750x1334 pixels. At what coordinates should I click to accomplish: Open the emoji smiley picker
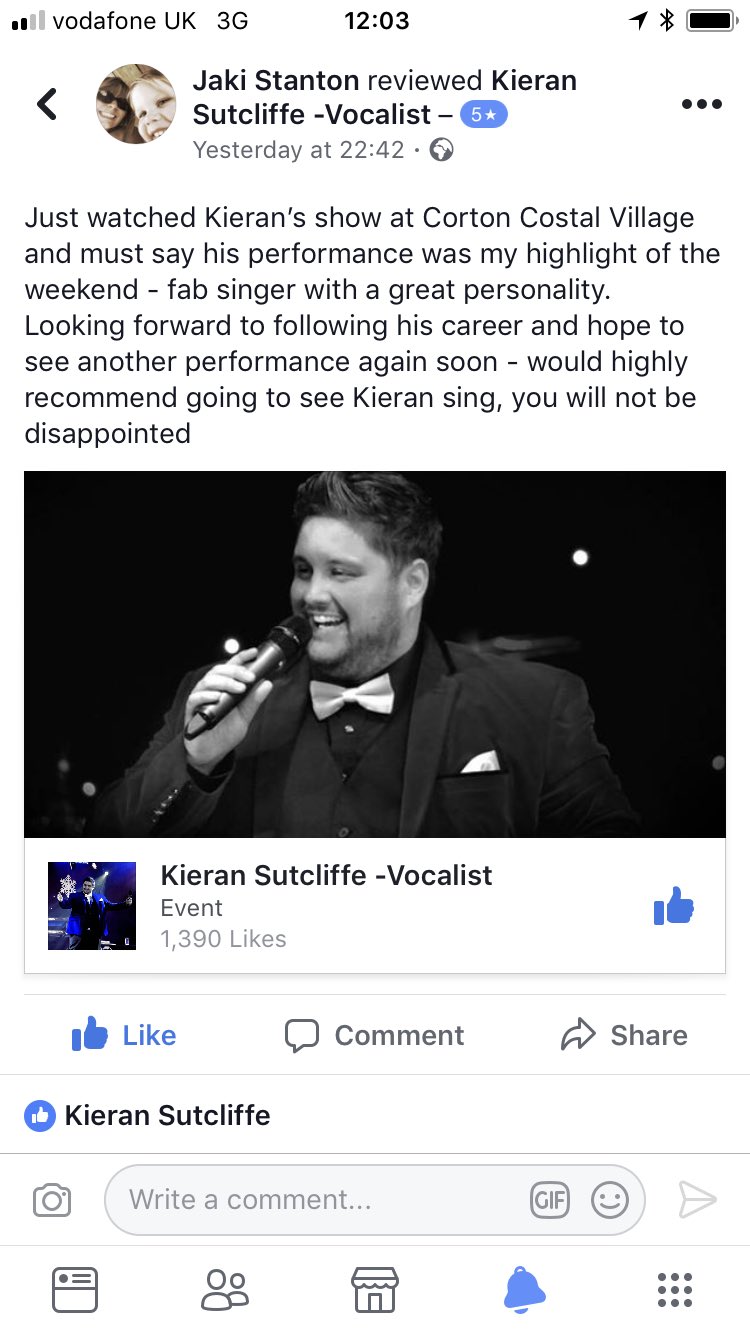pos(609,1199)
